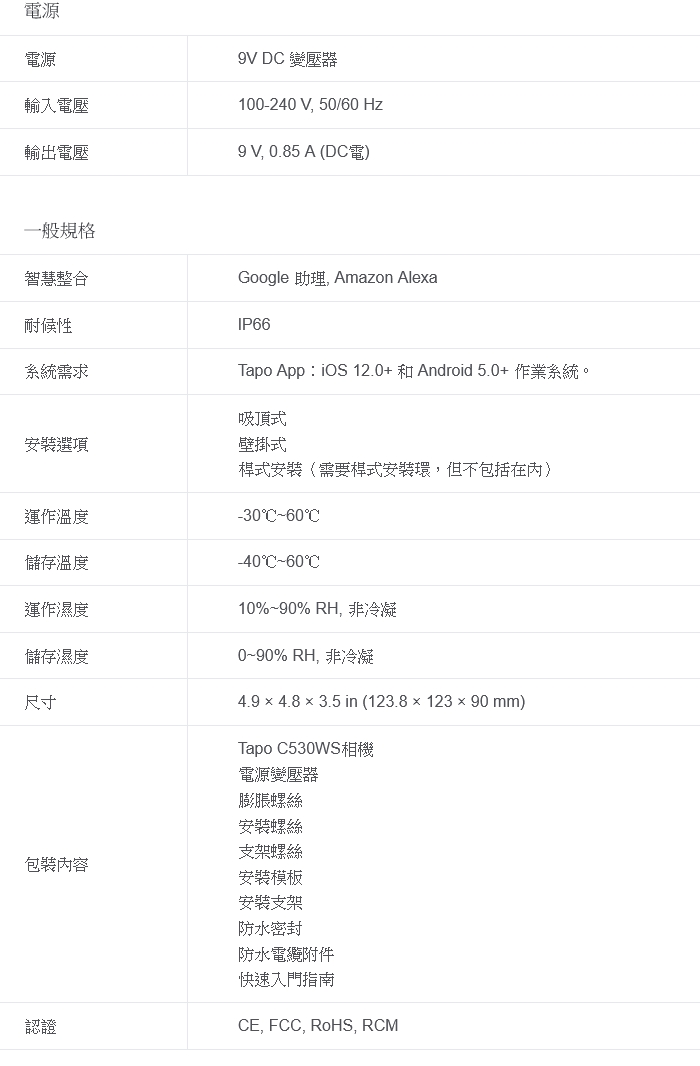
Task: Click Tapo C530WS相機 in package contents
Action: (306, 749)
